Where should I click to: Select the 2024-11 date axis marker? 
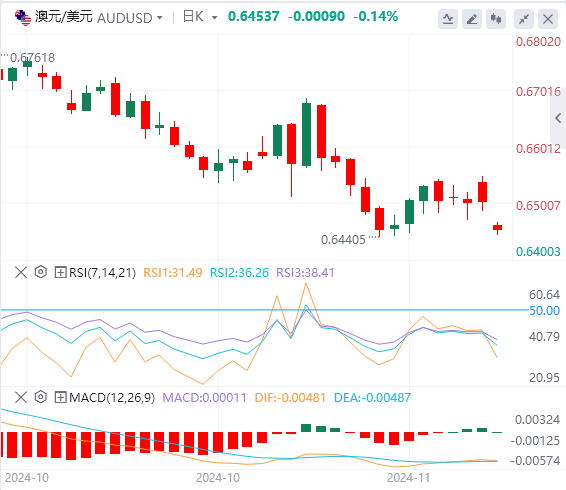pyautogui.click(x=409, y=478)
